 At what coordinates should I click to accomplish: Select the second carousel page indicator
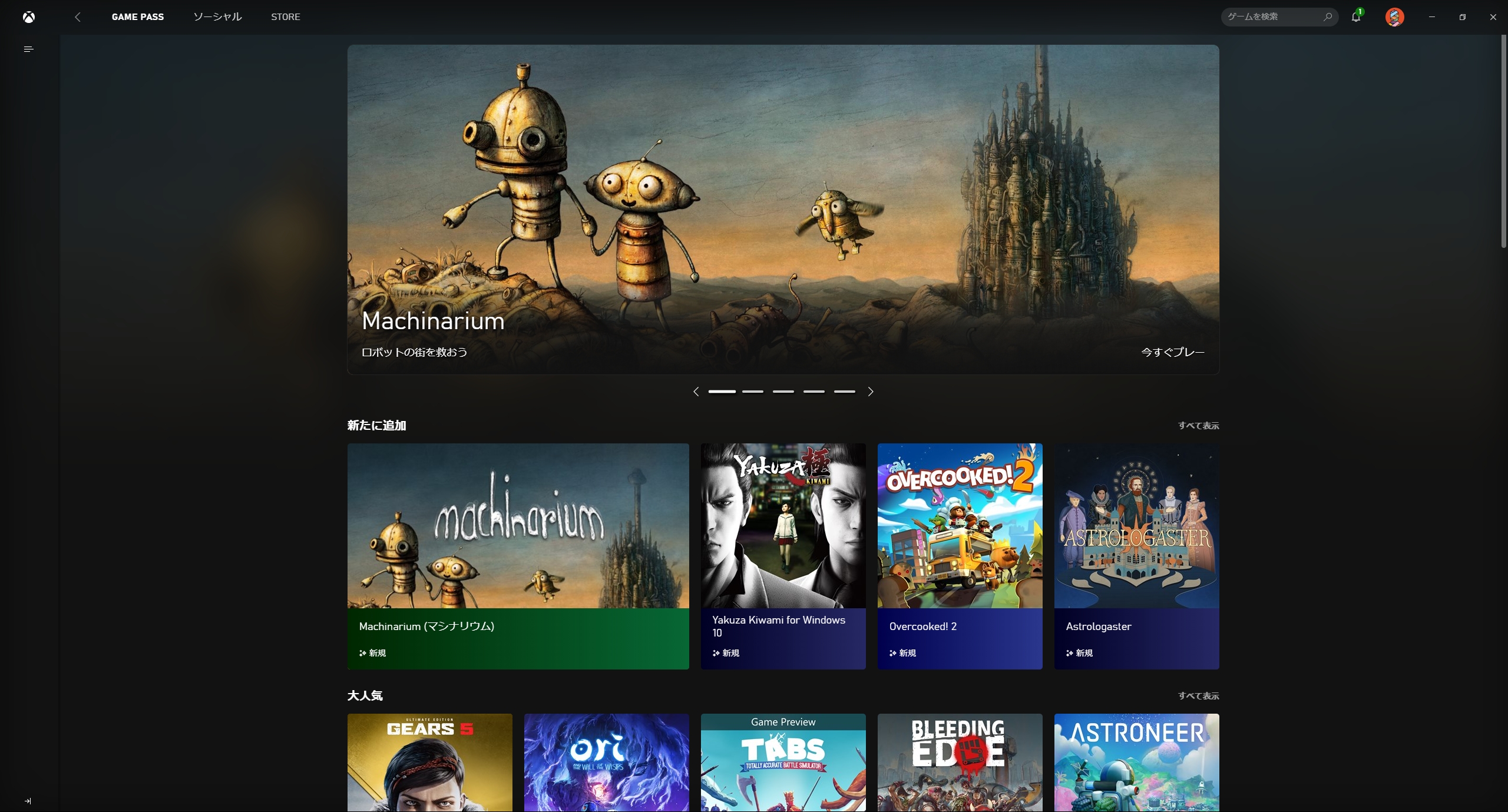752,392
